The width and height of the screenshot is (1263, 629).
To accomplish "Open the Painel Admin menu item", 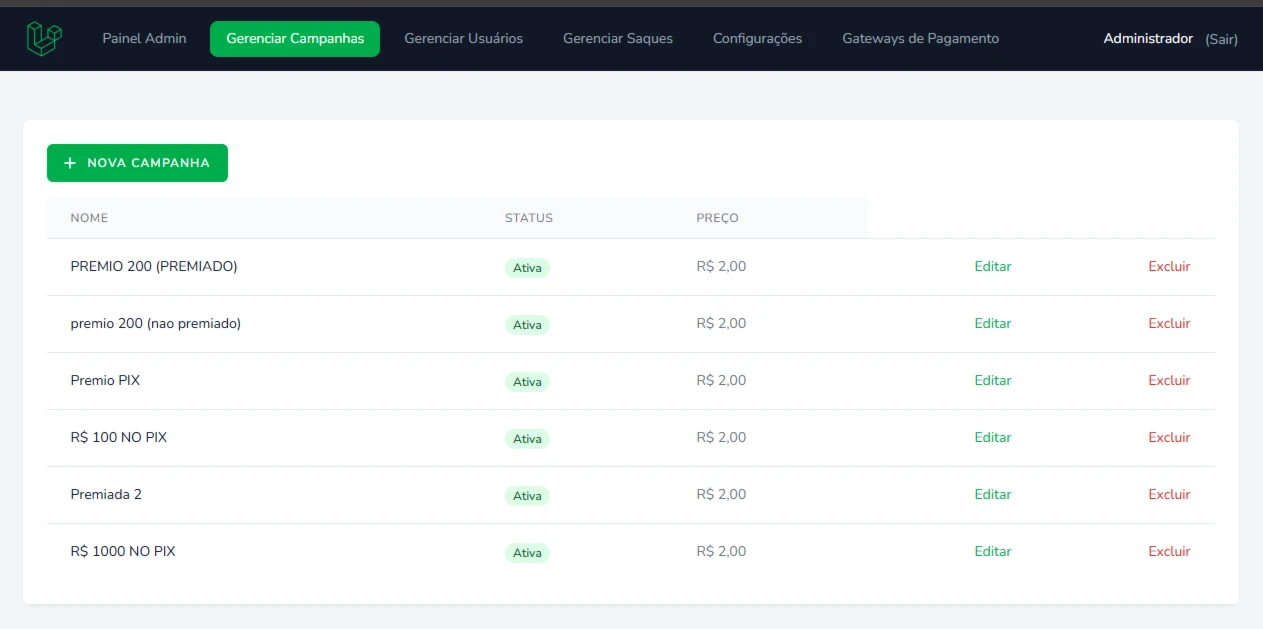I will click(143, 38).
